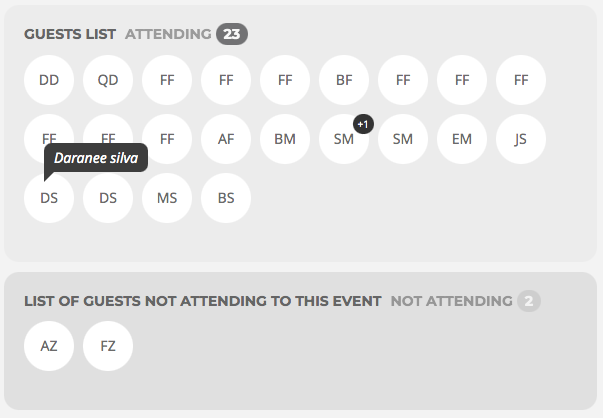603x418 pixels.
Task: Click the DD guest avatar
Action: pos(49,80)
